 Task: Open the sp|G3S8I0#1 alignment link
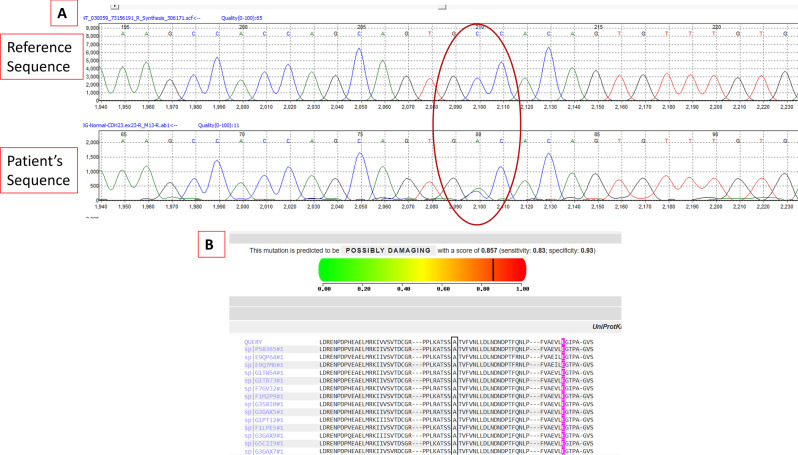pyautogui.click(x=263, y=404)
